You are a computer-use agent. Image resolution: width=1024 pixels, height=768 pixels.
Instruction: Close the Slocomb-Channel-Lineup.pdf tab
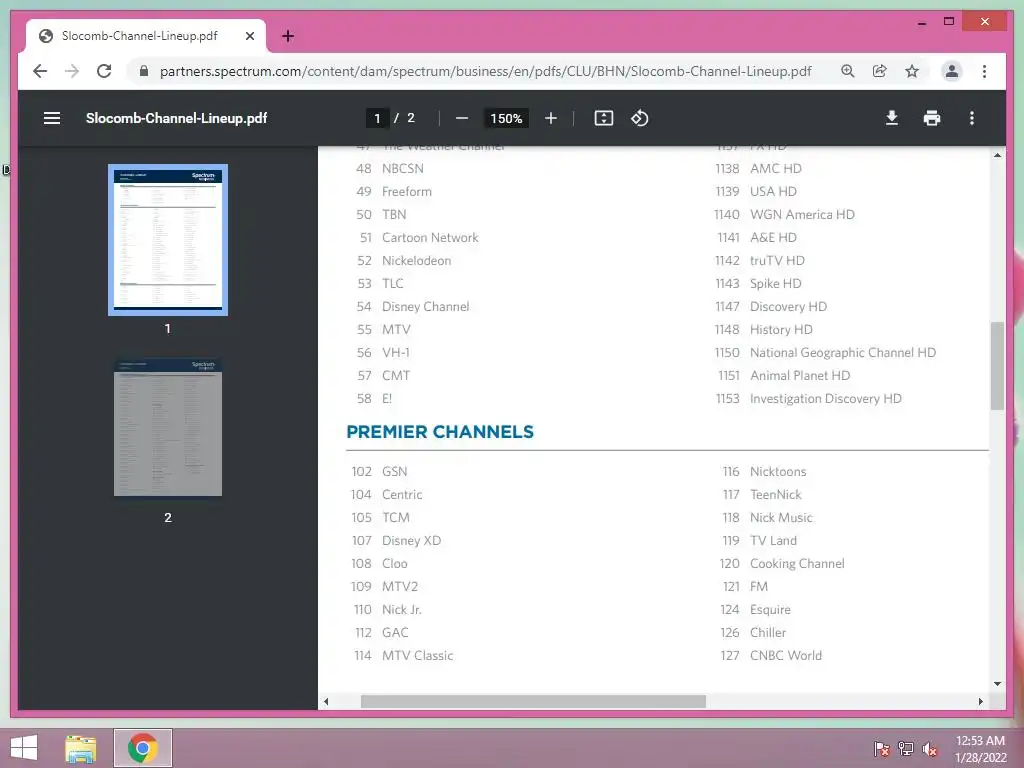tap(249, 36)
